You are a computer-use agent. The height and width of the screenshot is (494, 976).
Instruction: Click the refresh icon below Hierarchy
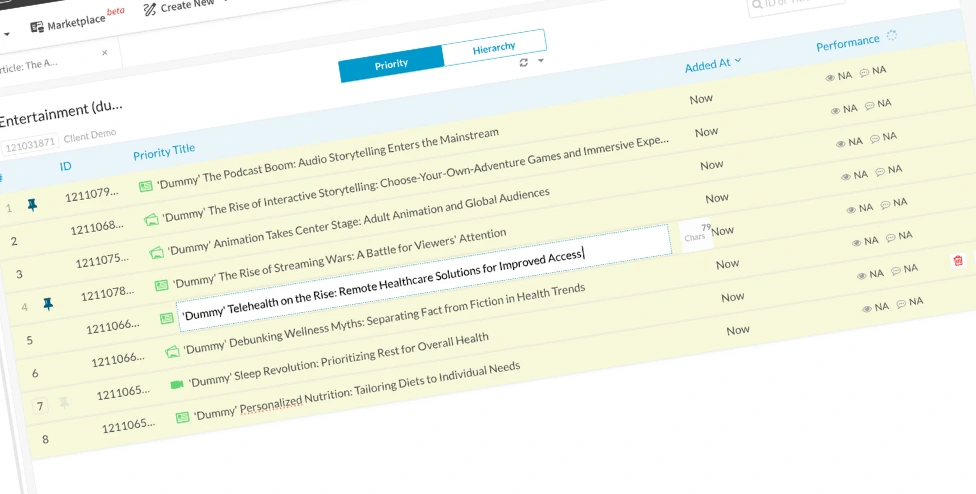523,62
